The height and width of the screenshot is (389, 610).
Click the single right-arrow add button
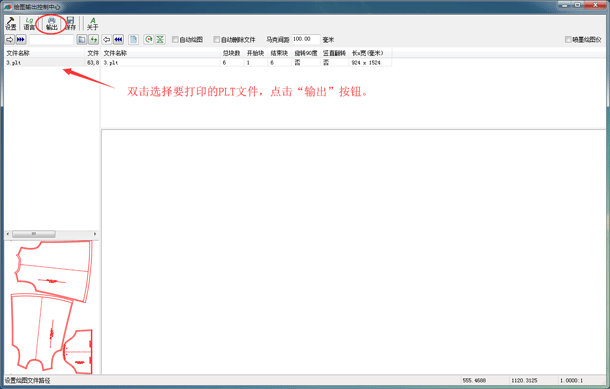pos(9,39)
